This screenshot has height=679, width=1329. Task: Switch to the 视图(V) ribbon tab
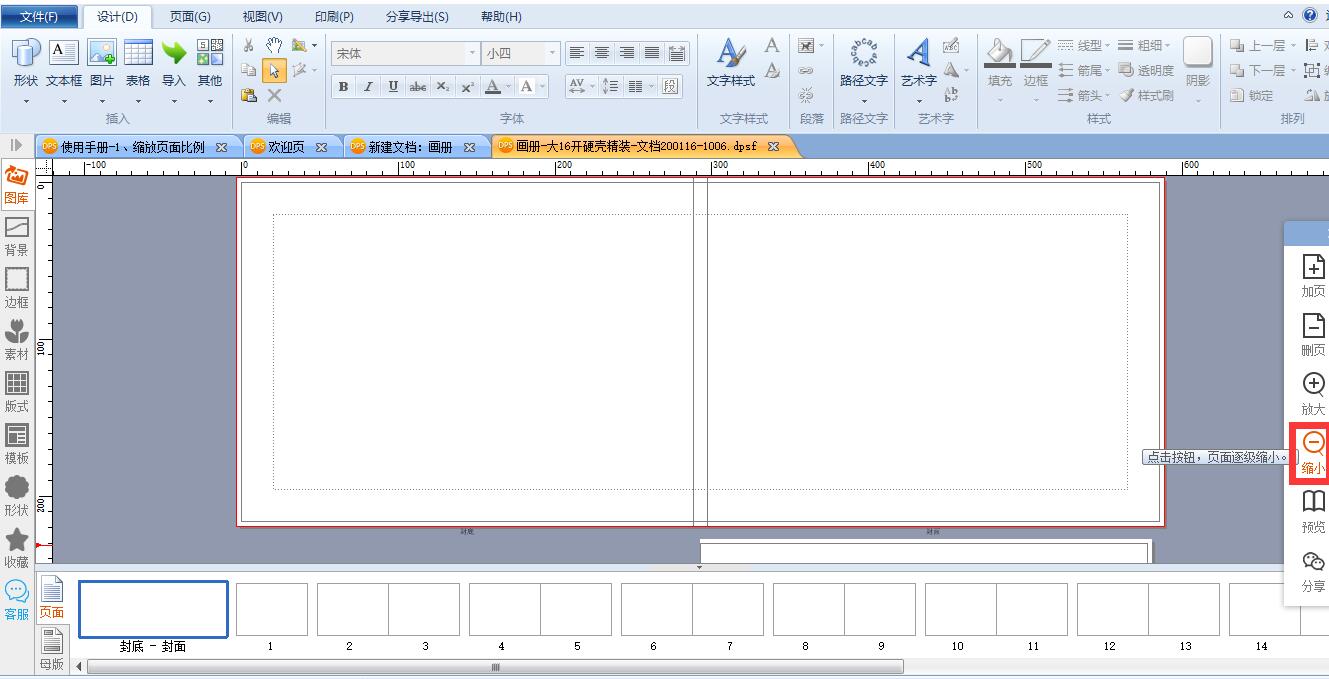click(x=263, y=17)
